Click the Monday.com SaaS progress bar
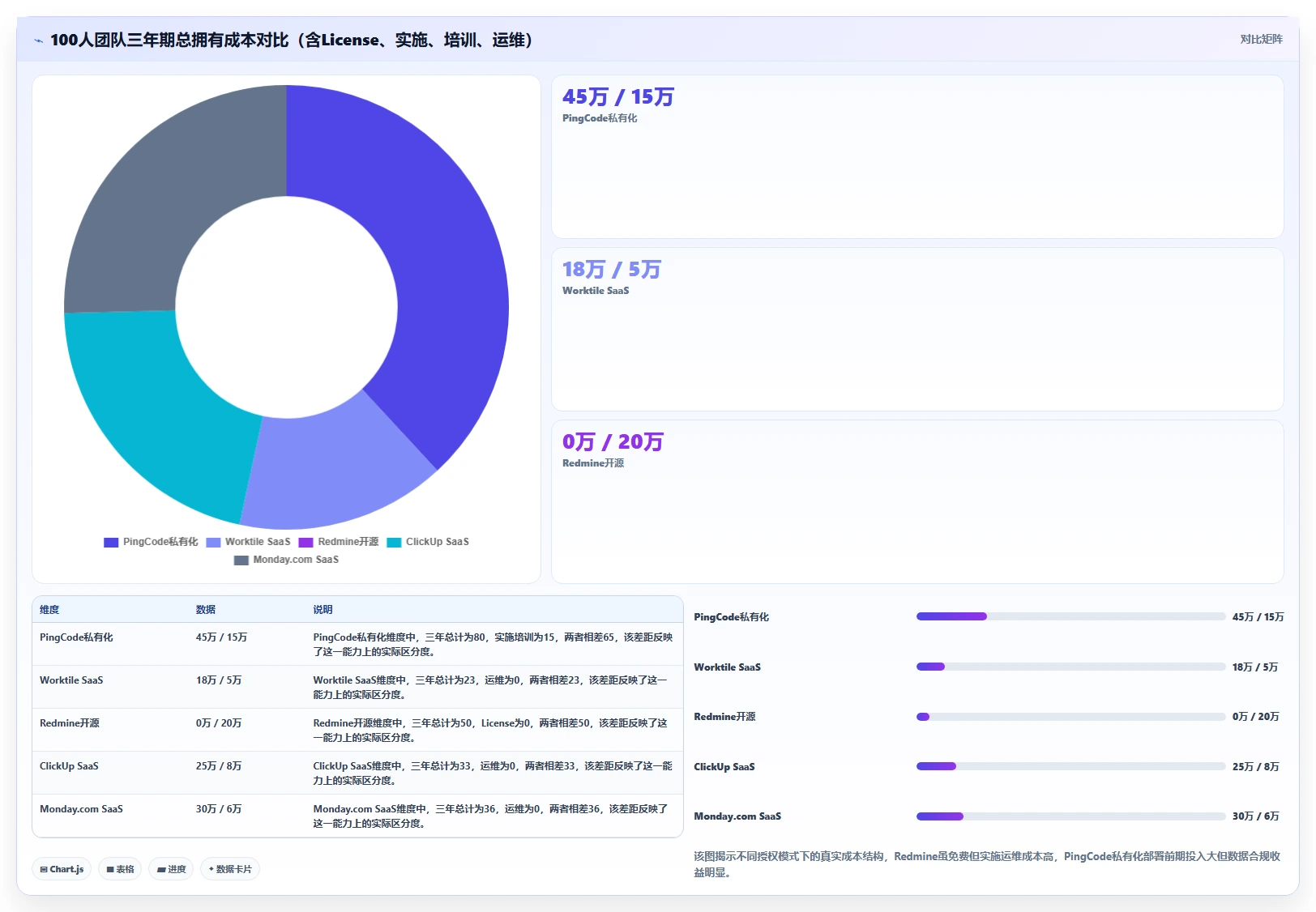 1070,816
